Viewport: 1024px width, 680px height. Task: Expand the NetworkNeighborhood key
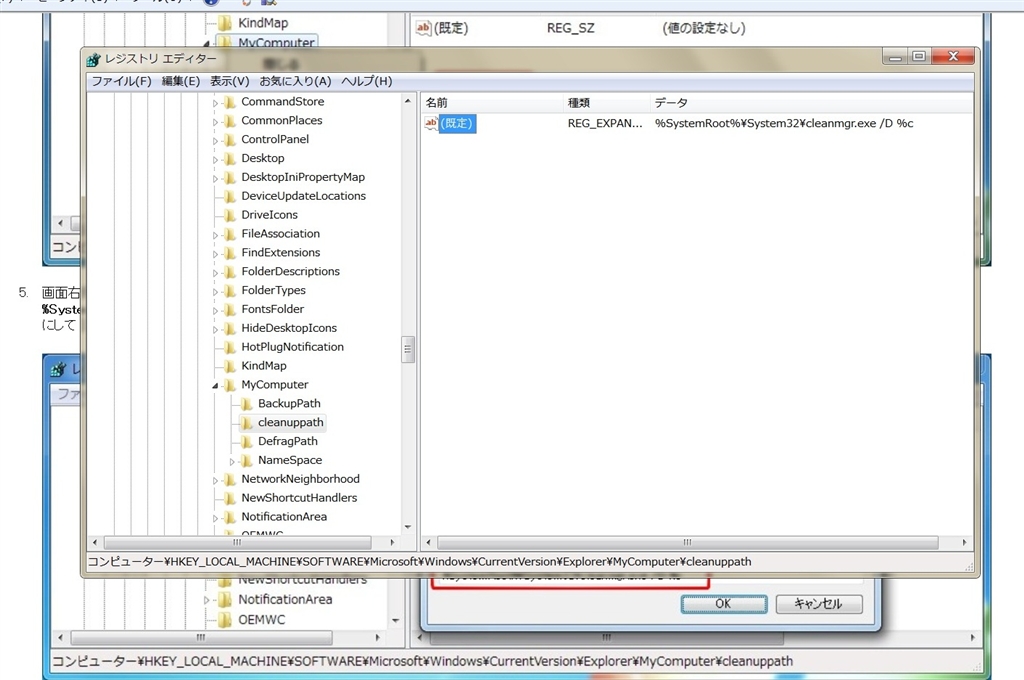click(215, 480)
